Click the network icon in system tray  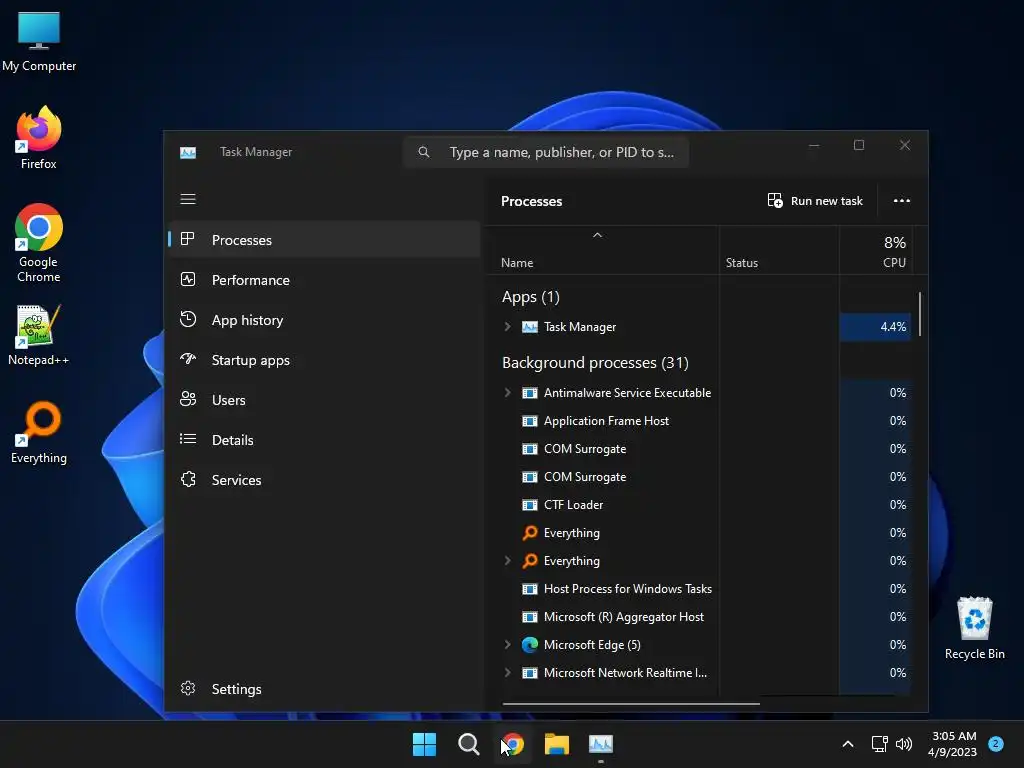tap(879, 744)
